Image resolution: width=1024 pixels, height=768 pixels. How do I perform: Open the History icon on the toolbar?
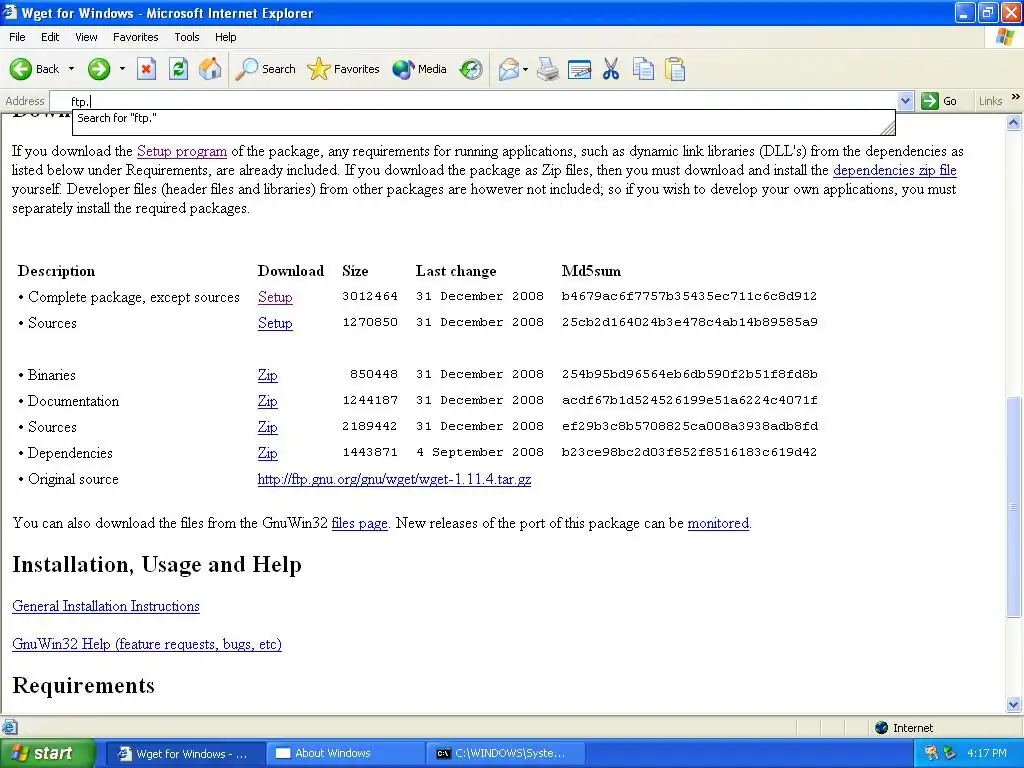pyautogui.click(x=471, y=69)
